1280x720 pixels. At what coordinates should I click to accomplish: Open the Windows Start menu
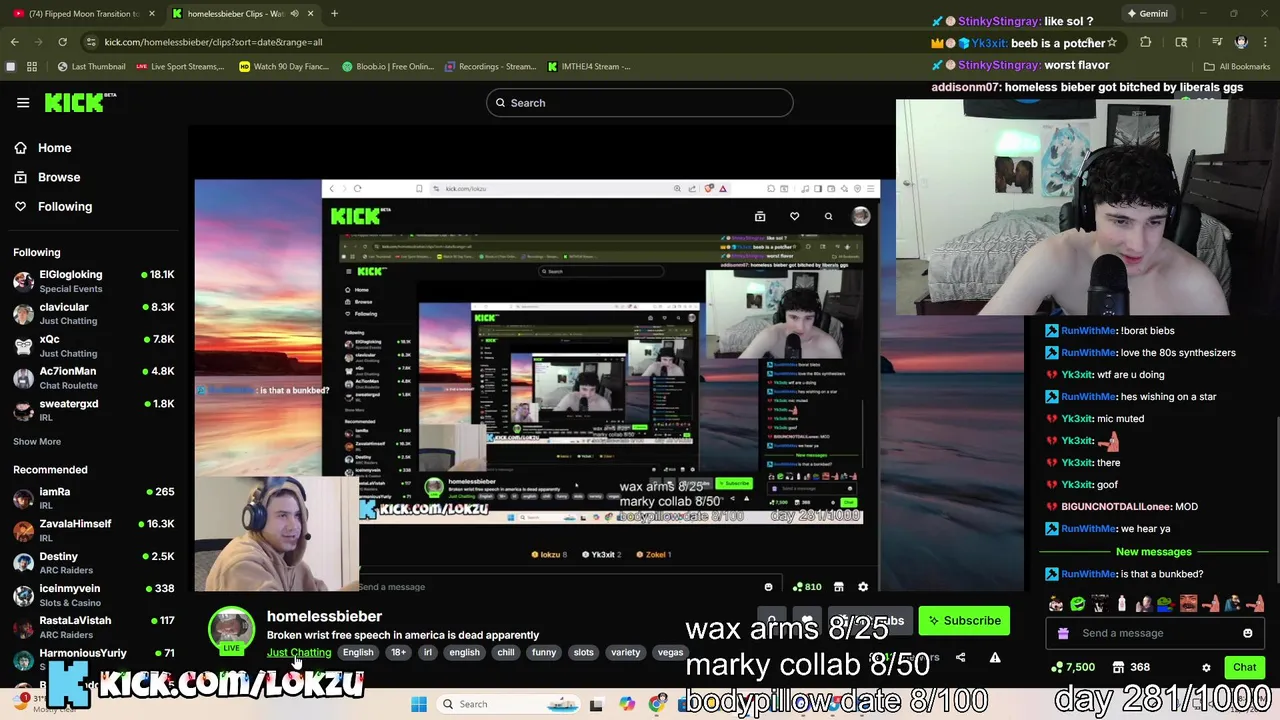(419, 704)
